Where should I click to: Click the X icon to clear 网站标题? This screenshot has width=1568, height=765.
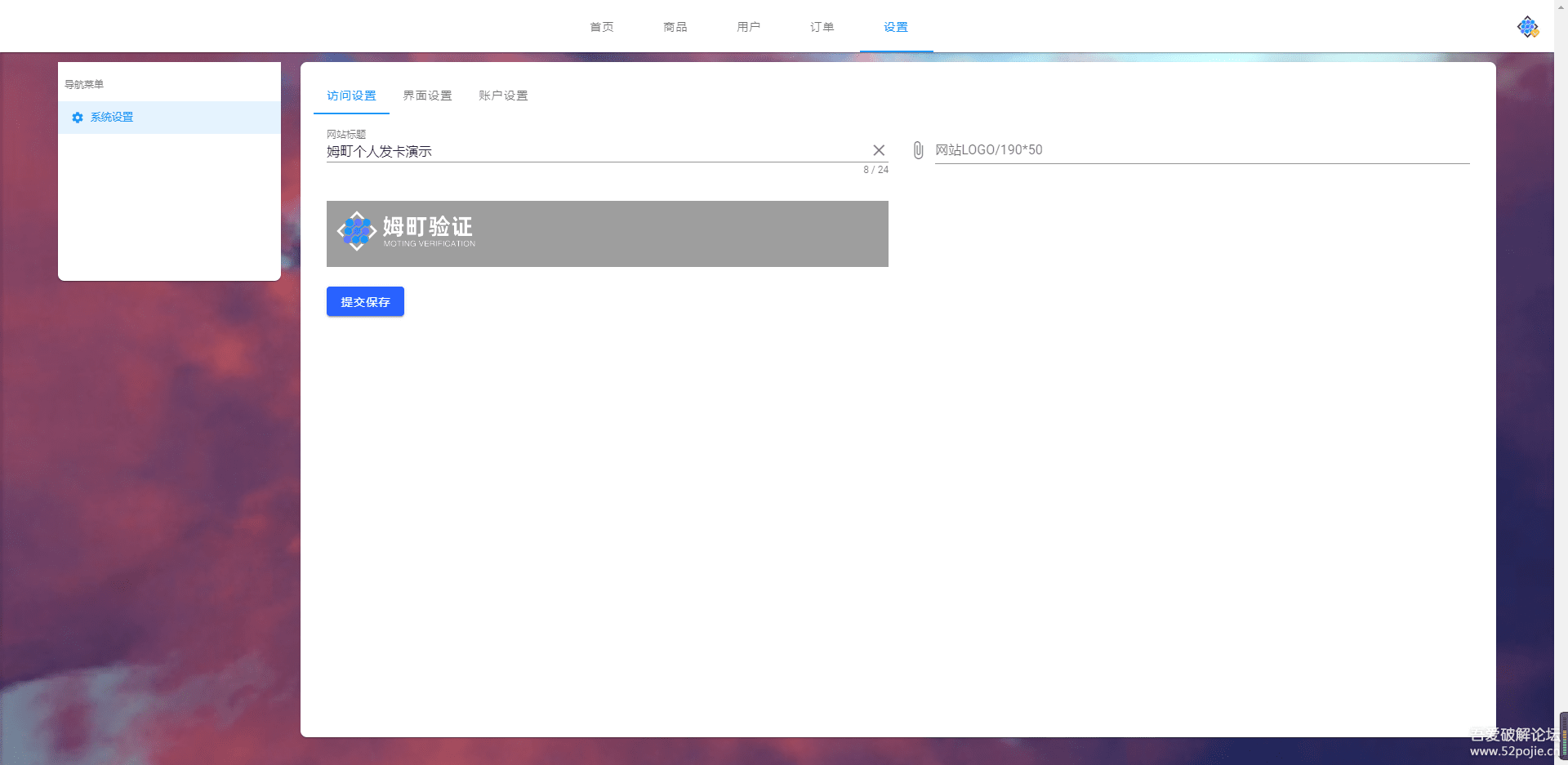(879, 150)
